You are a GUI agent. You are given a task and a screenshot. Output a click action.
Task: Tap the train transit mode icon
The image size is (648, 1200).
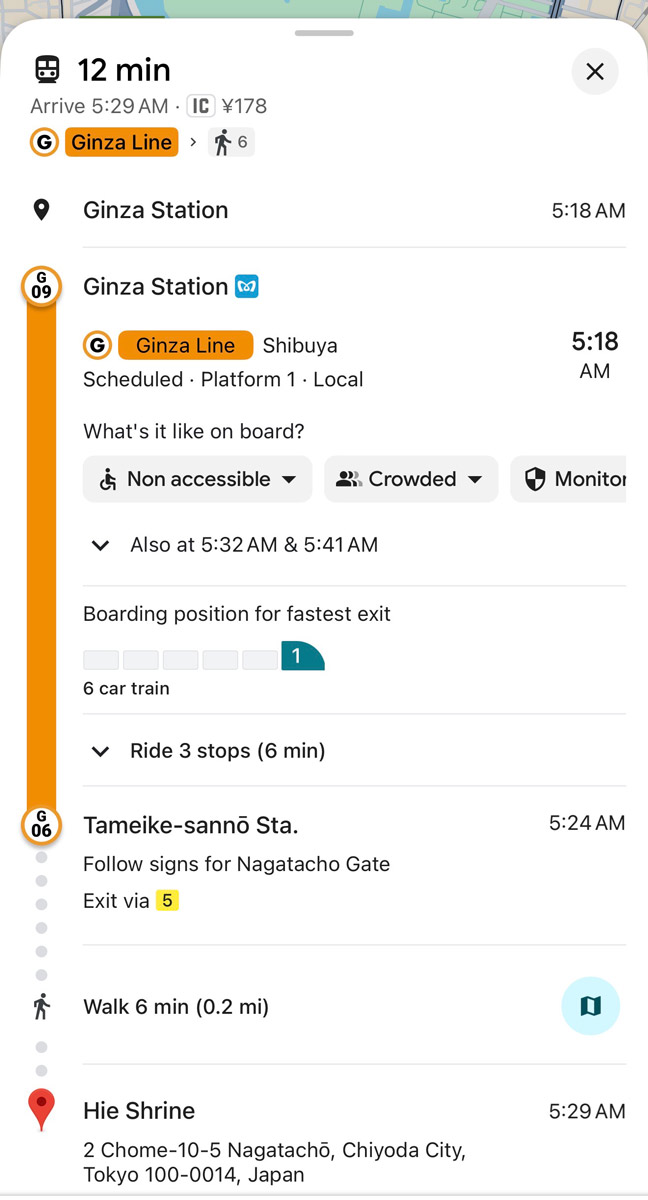[47, 70]
